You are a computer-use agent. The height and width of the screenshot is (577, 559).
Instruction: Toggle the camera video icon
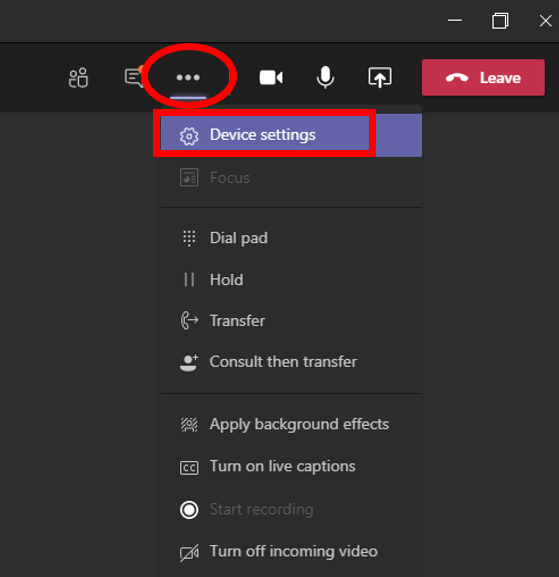click(x=271, y=78)
